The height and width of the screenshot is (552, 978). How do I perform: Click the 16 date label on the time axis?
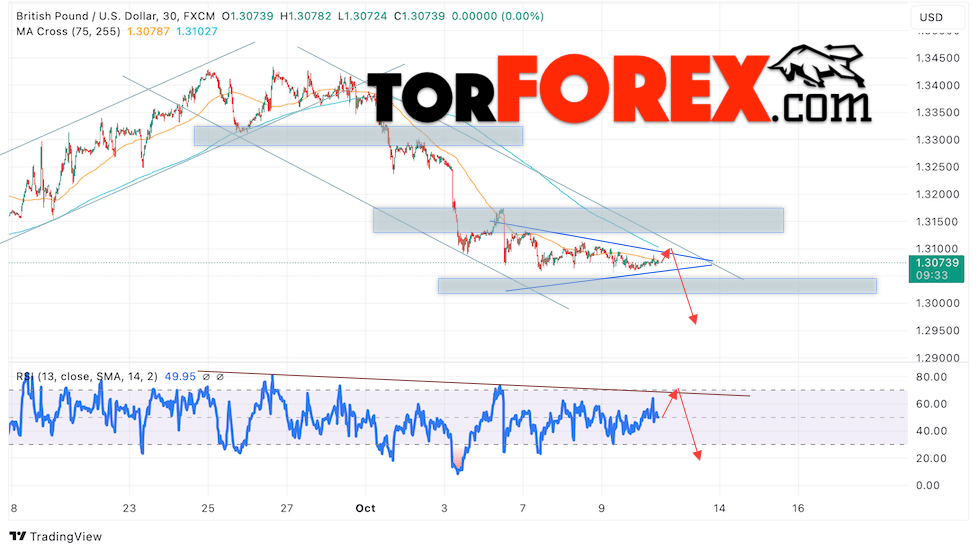coord(798,508)
